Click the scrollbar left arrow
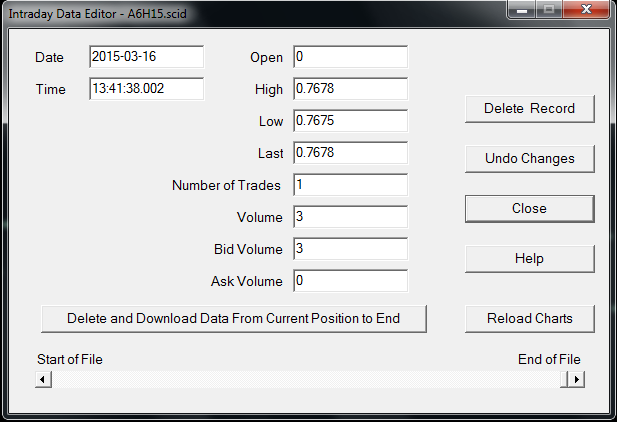This screenshot has width=617, height=422. 43,379
